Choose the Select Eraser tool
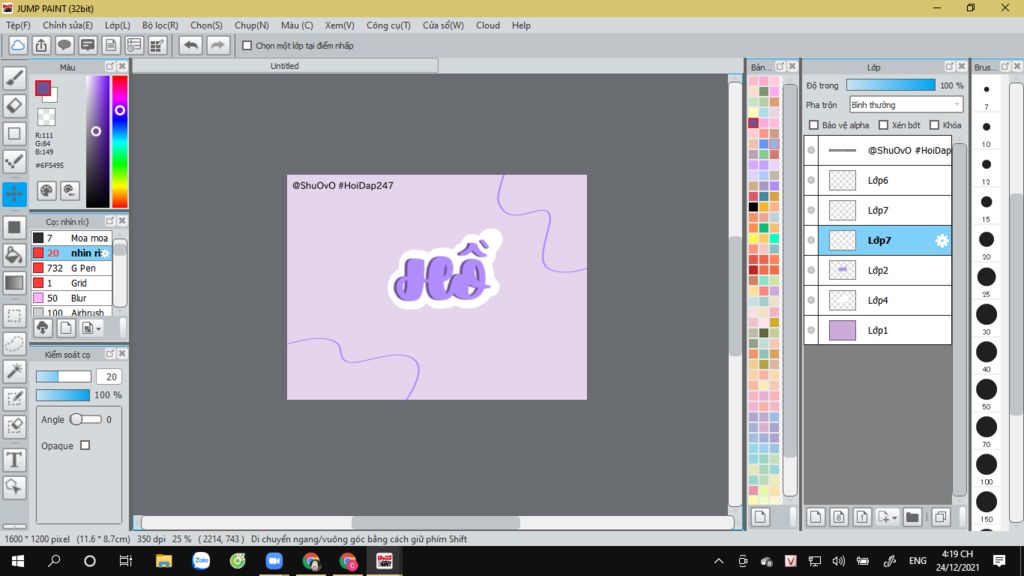This screenshot has height=576, width=1024. pos(14,426)
